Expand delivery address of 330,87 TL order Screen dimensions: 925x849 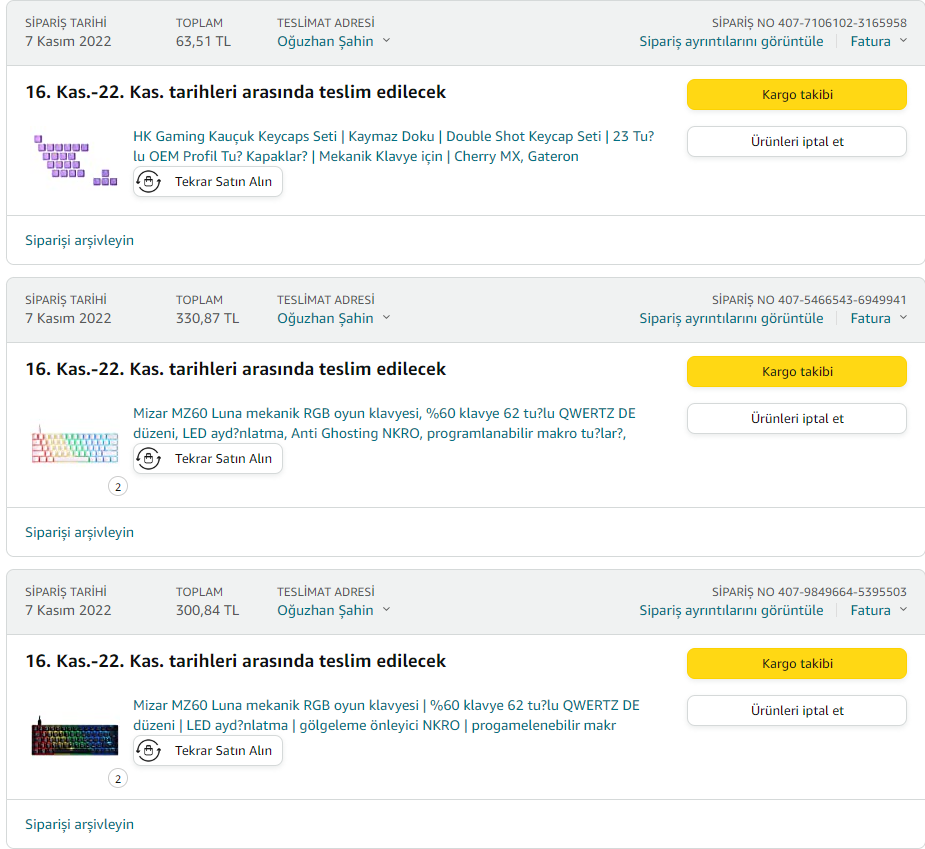334,318
